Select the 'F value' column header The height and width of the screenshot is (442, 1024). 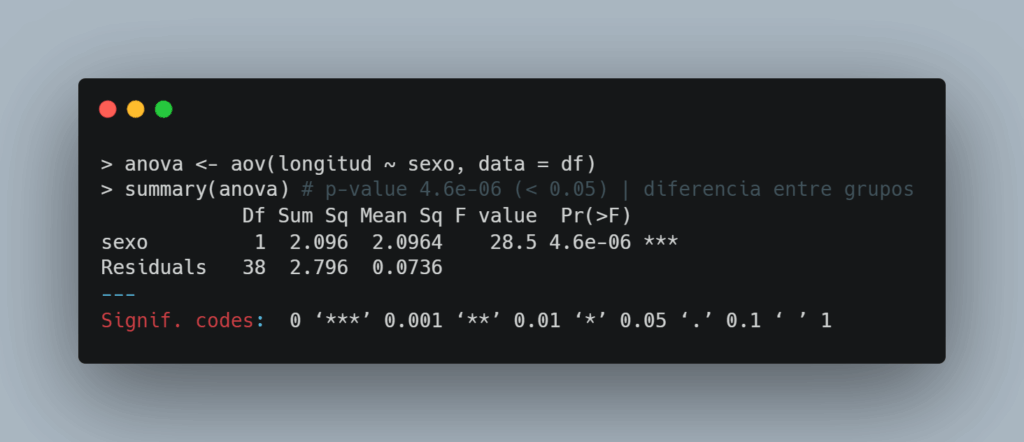pyautogui.click(x=496, y=216)
